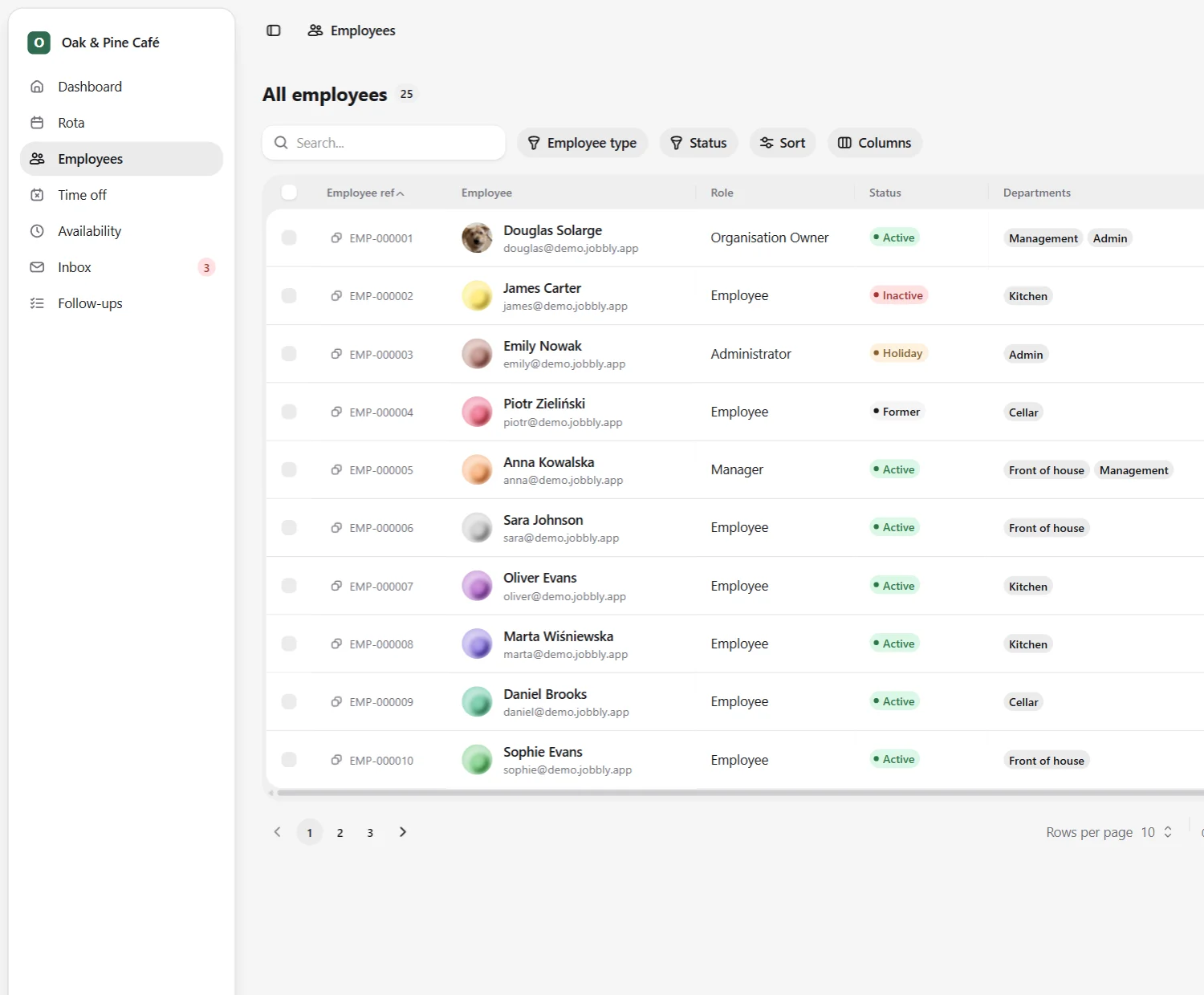Viewport: 1204px width, 995px height.
Task: Open Rota in sidebar
Action: (121, 123)
